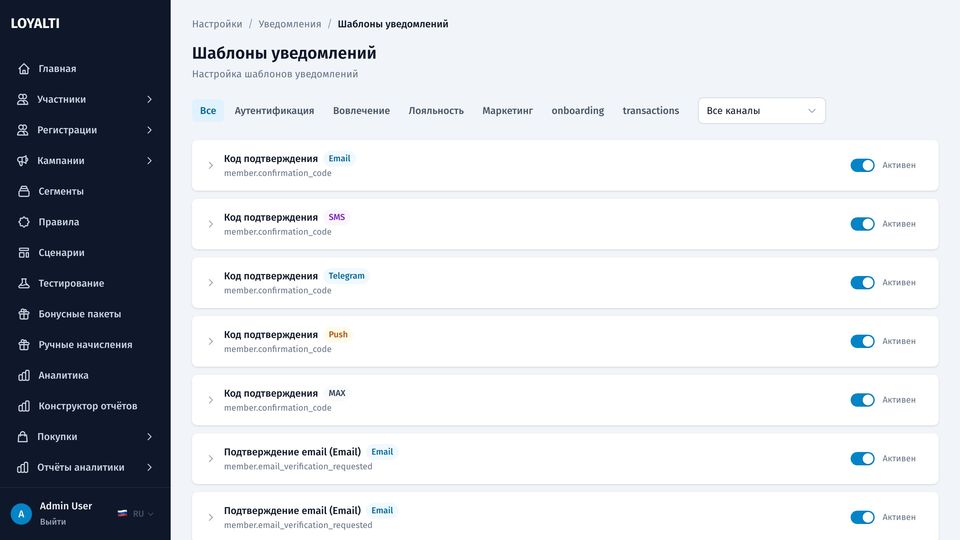Click the Ручные начисления gift icon

(x=24, y=345)
